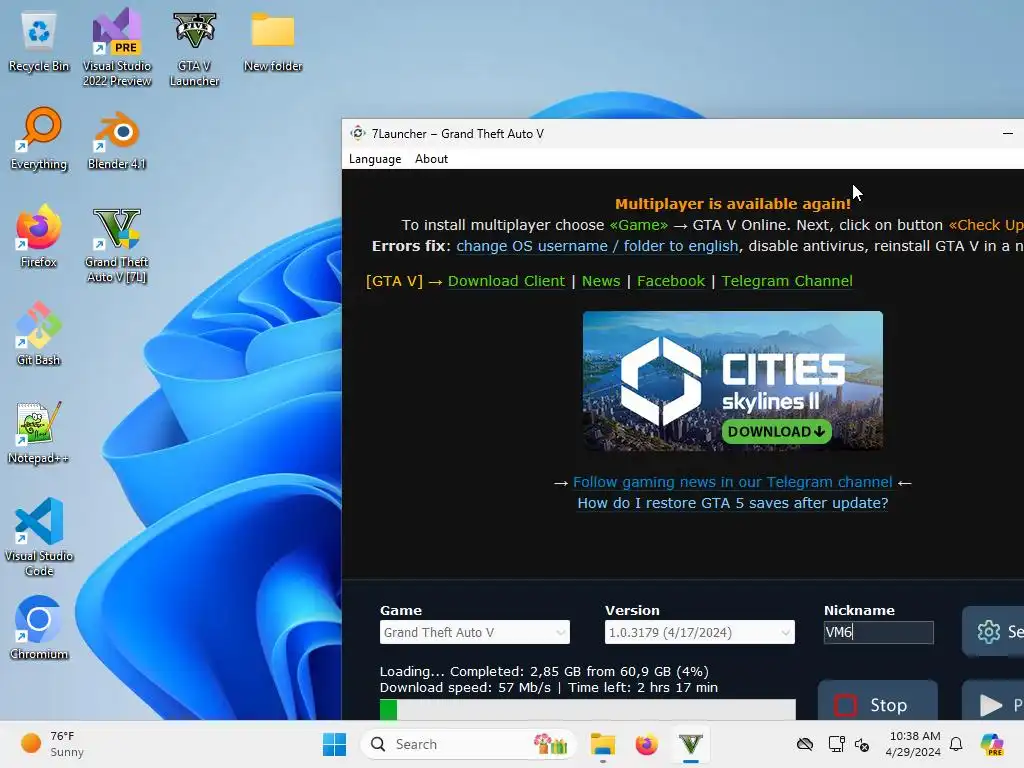1024x768 pixels.
Task: Open the Telegram Channel link
Action: [x=787, y=281]
